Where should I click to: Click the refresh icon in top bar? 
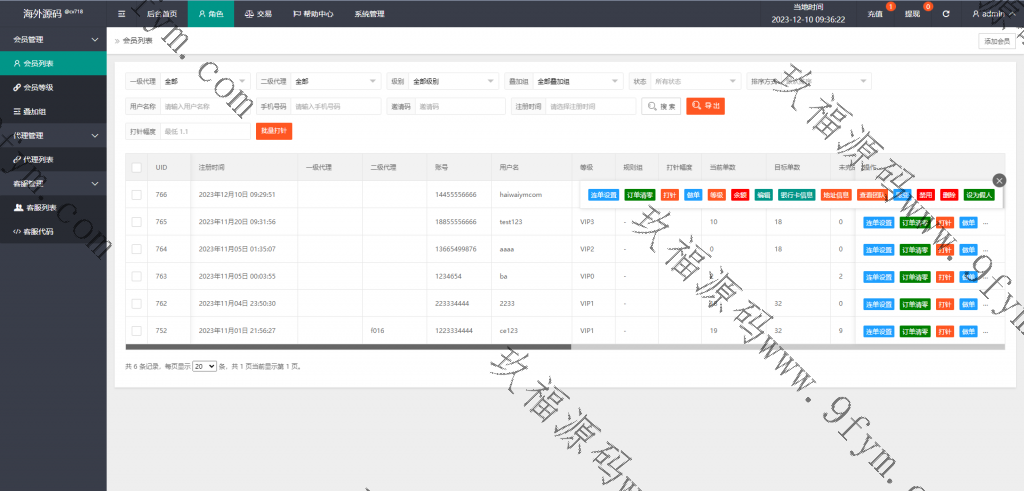[945, 14]
